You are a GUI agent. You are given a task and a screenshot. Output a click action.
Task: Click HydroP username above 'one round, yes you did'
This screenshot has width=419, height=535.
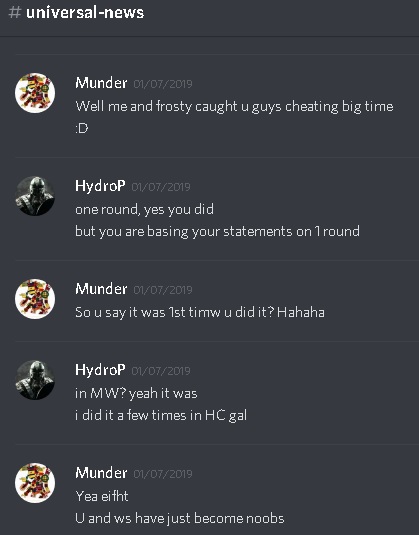100,186
